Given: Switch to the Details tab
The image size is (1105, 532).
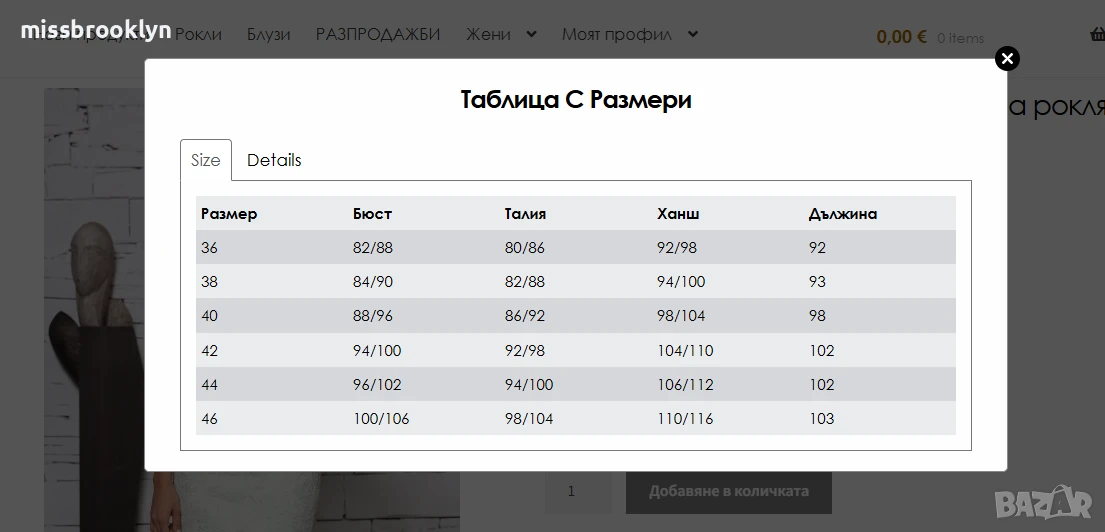Looking at the screenshot, I should 274,160.
